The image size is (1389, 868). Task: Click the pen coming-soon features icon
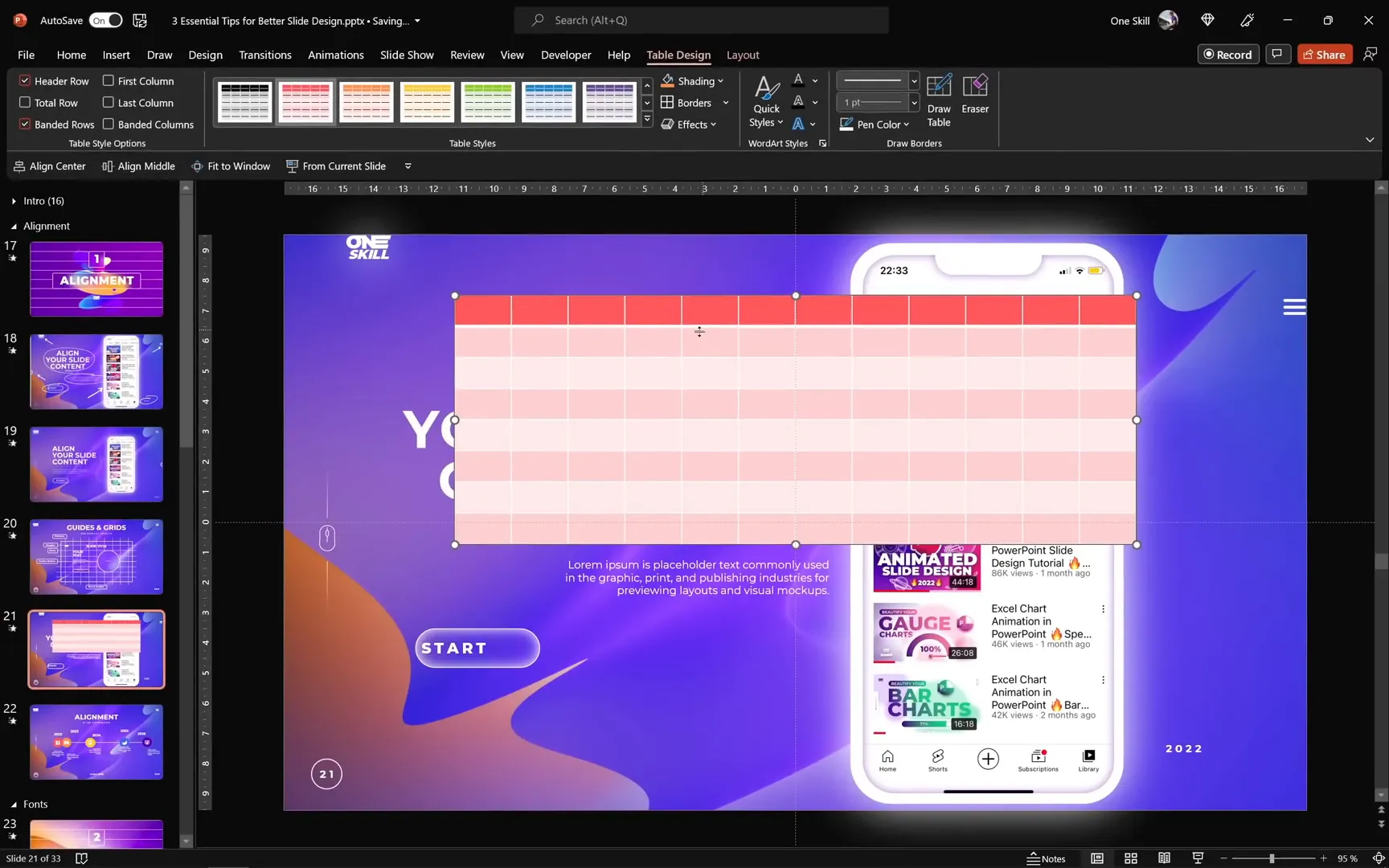click(x=1248, y=20)
